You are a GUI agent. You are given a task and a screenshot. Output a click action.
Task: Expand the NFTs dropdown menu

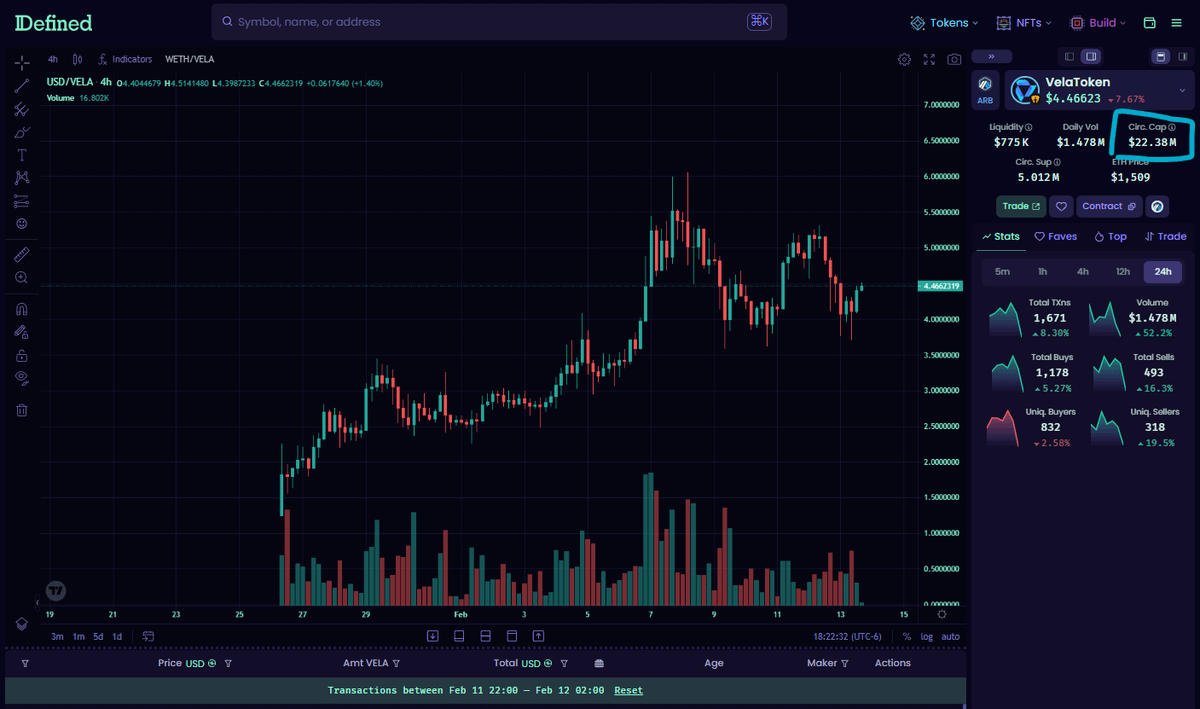(x=1026, y=22)
